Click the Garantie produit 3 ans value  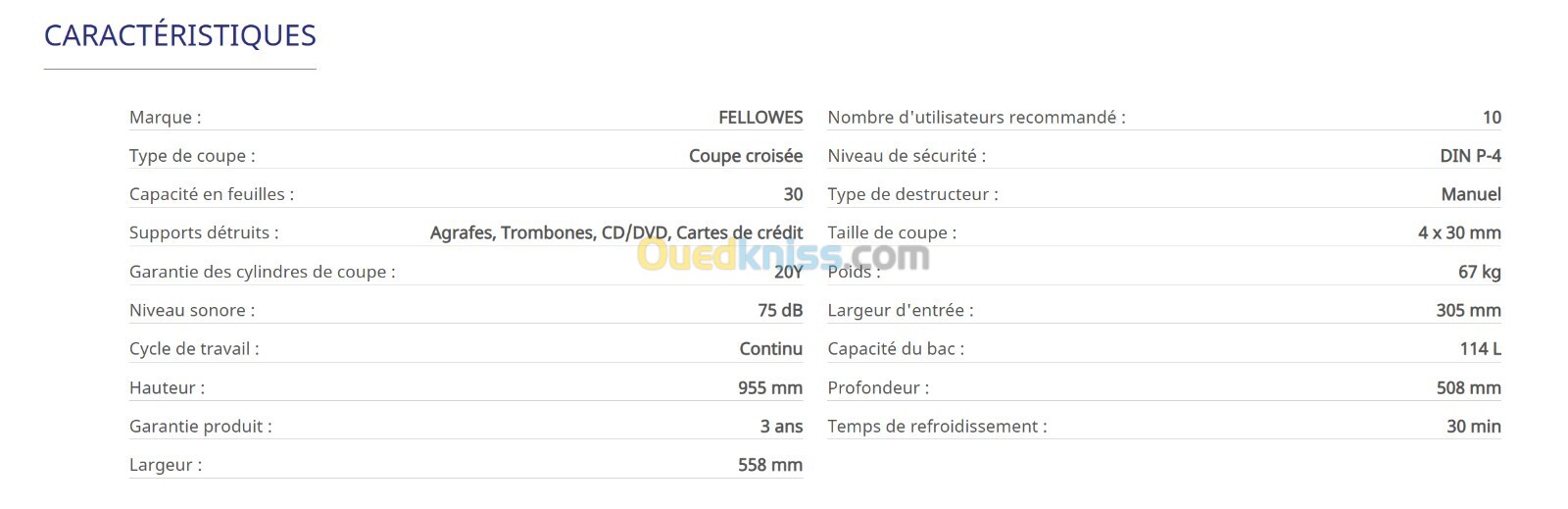coord(781,427)
